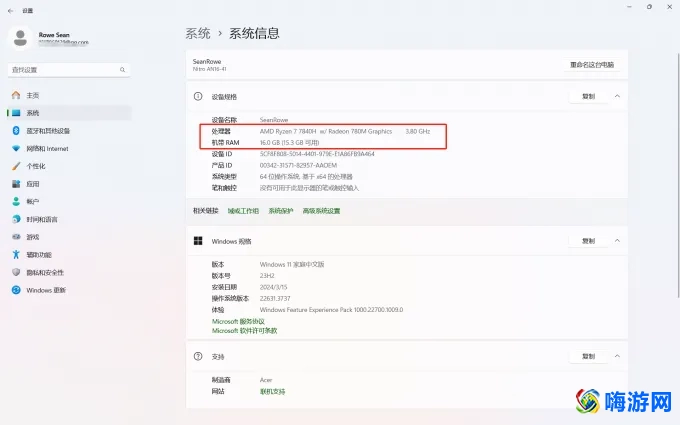Screen dimensions: 680x425
Task: Click the Nitro AN16-41 model text
Action: [x=209, y=69]
